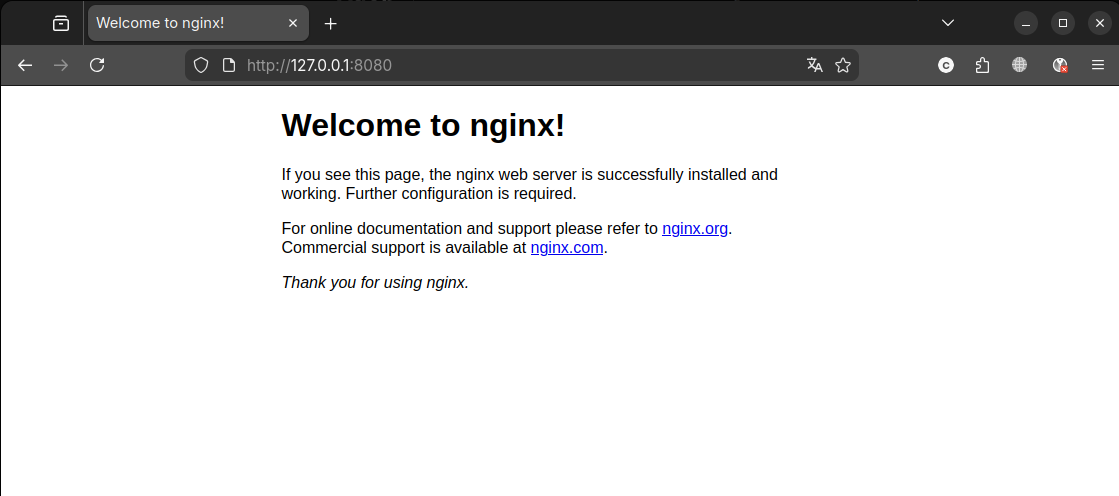The height and width of the screenshot is (496, 1119).
Task: Bookmark this page with the star
Action: click(843, 65)
